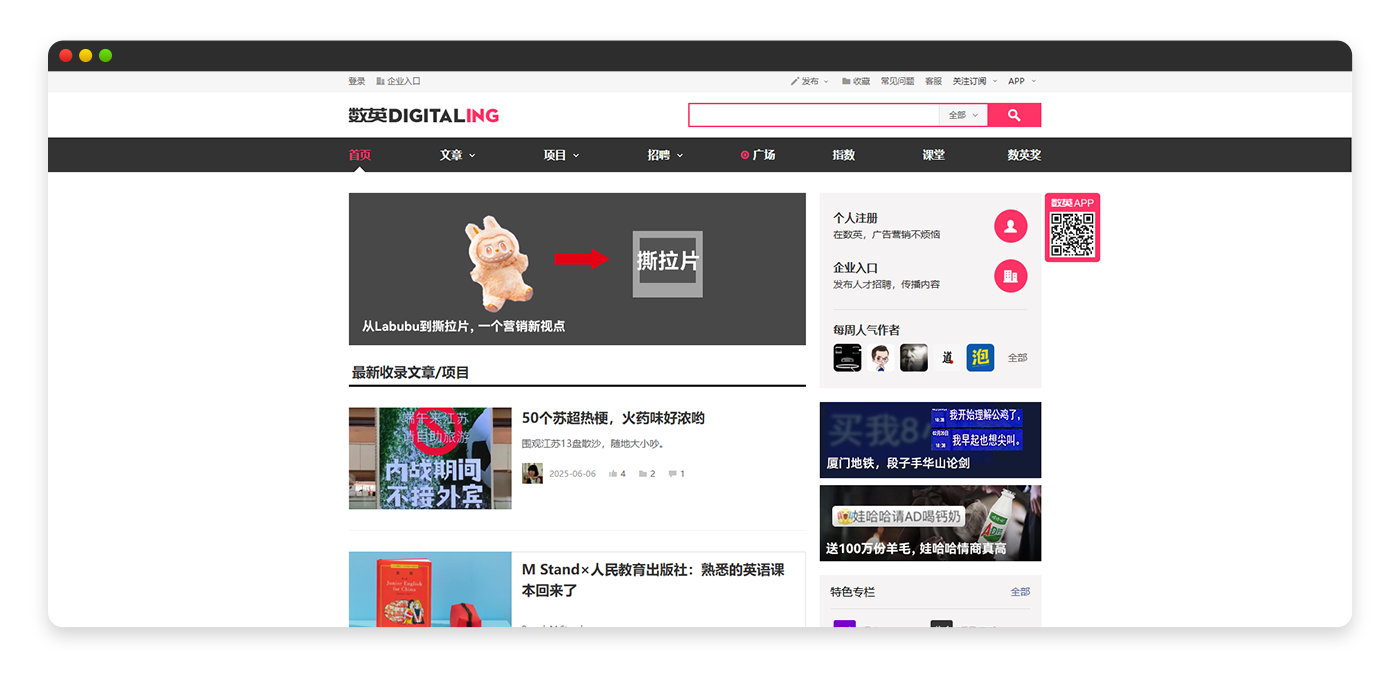Go to the 首页 tab
This screenshot has width=1400, height=700.
[359, 155]
